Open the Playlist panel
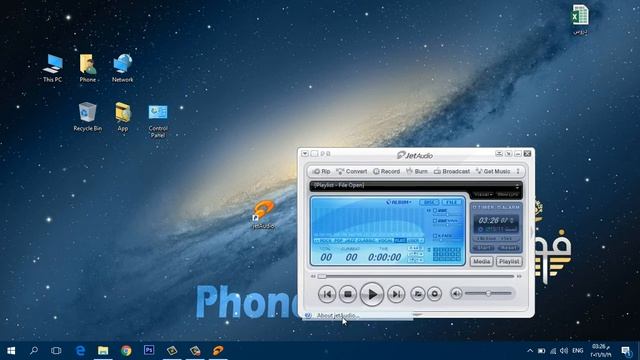The height and width of the screenshot is (360, 640). [x=509, y=261]
